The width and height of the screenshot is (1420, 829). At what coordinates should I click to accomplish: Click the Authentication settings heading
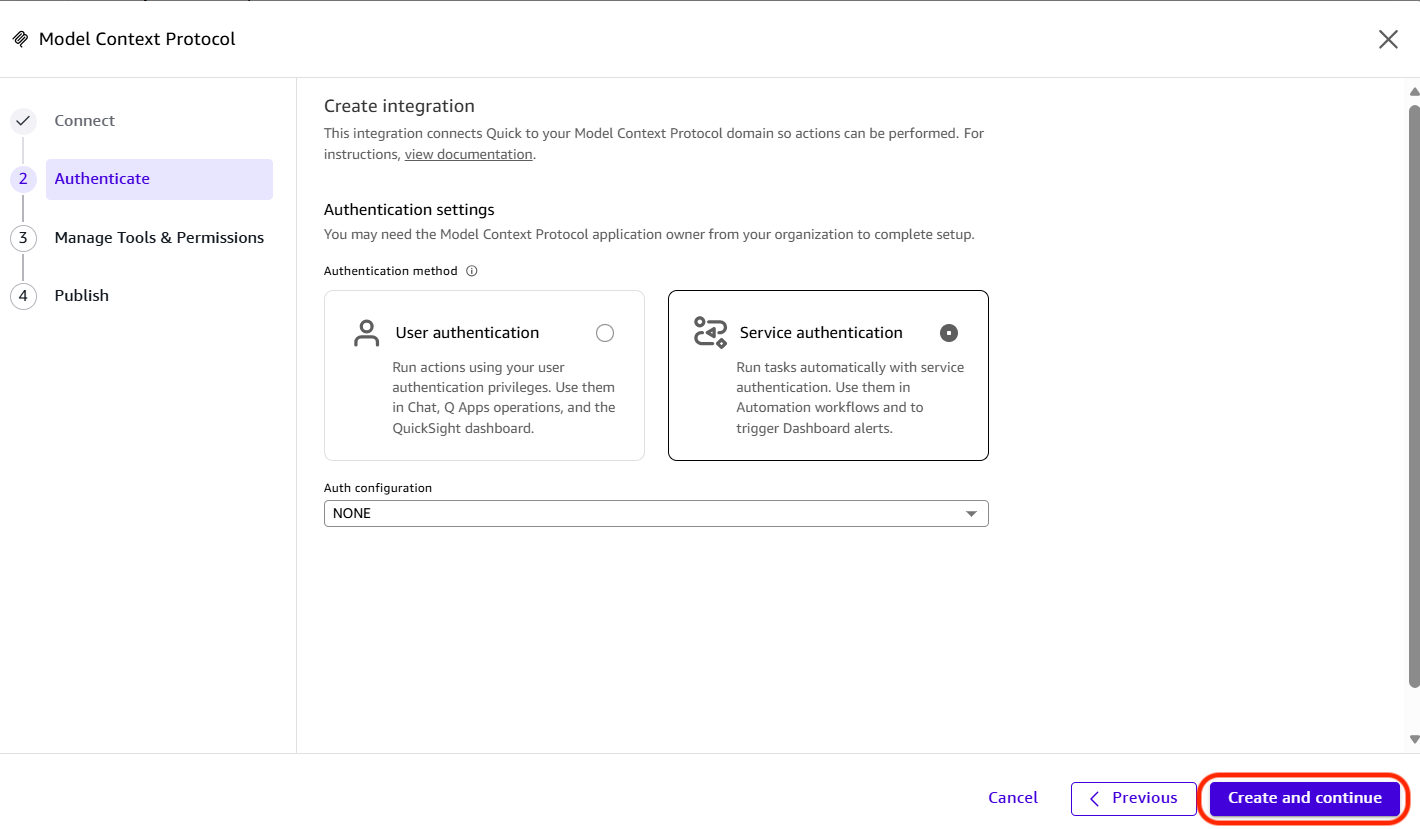(409, 210)
